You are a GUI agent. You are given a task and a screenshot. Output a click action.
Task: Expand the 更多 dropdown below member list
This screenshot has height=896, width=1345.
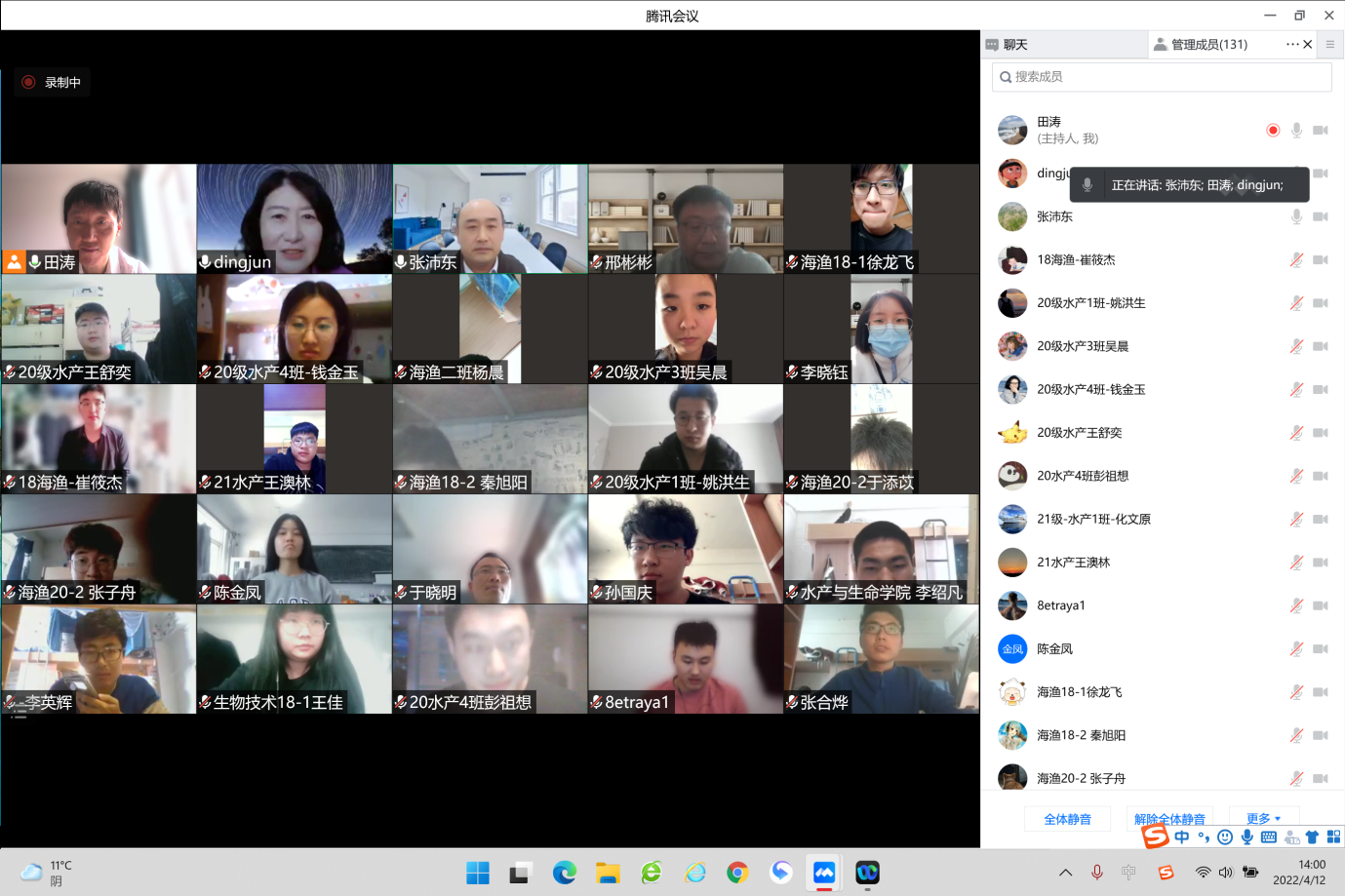pos(1263,819)
